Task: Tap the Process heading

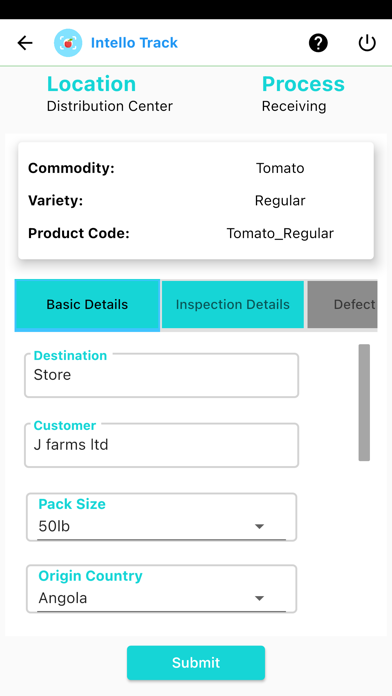Action: (303, 84)
